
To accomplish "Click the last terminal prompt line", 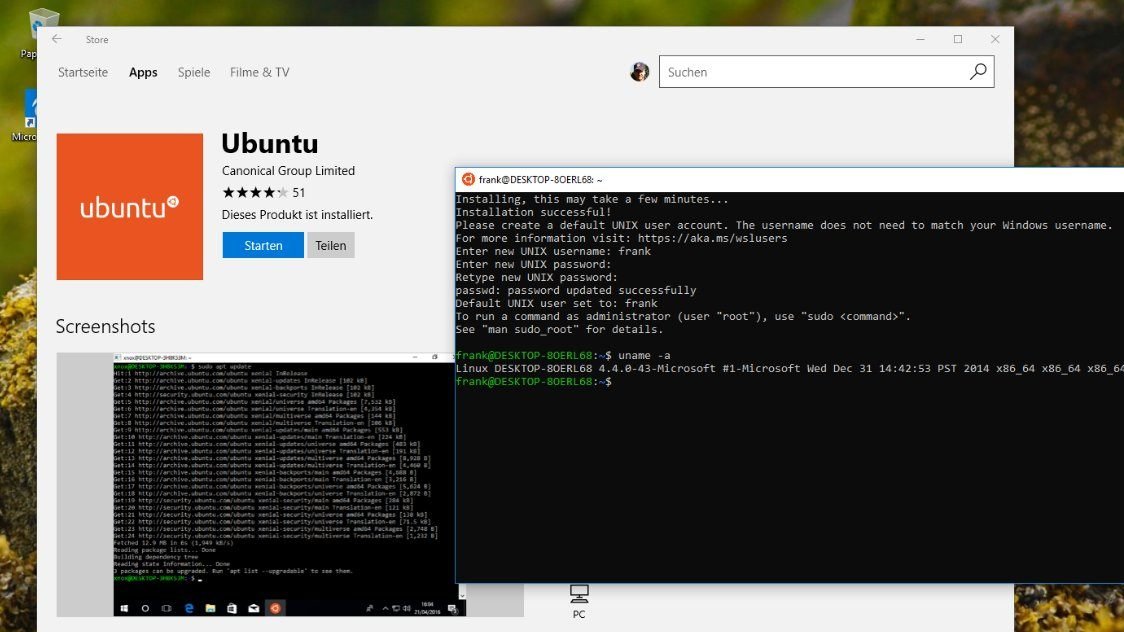I will click(534, 381).
